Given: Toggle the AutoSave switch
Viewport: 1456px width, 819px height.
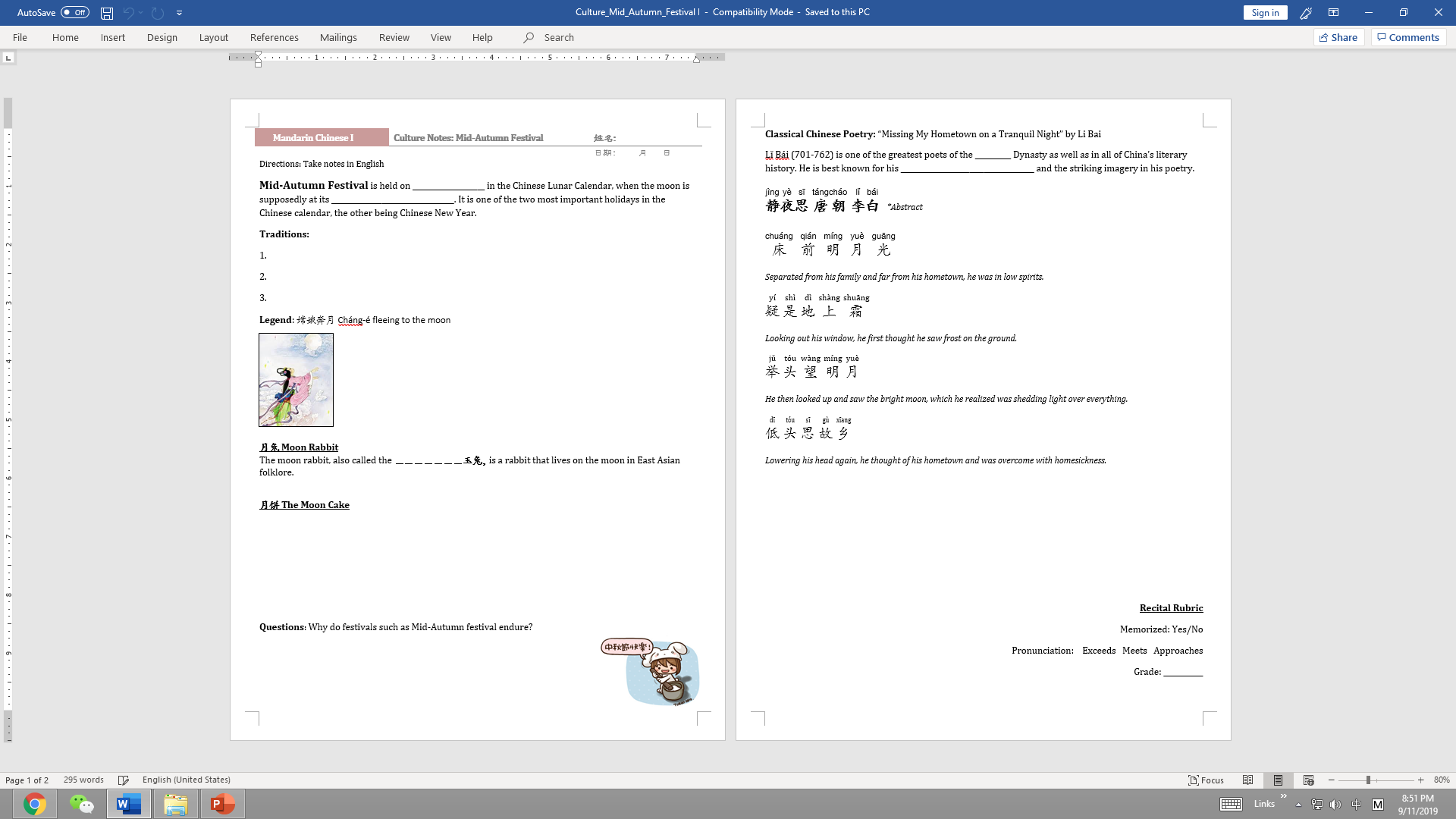Looking at the screenshot, I should click(x=74, y=12).
